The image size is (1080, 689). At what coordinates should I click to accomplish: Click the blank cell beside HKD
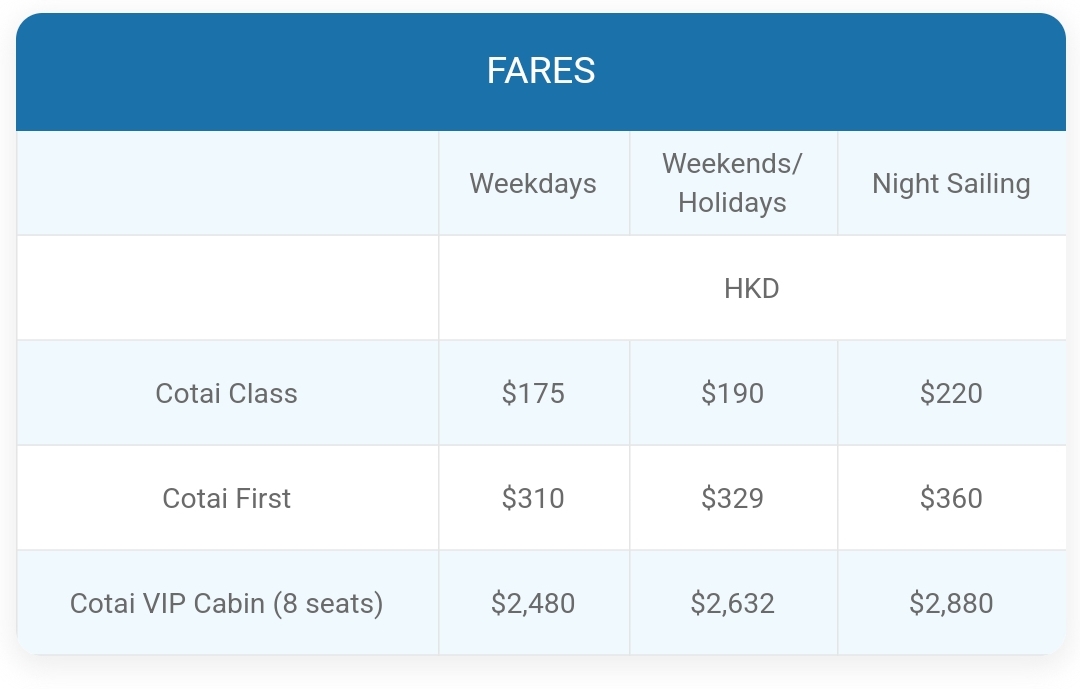(x=227, y=288)
